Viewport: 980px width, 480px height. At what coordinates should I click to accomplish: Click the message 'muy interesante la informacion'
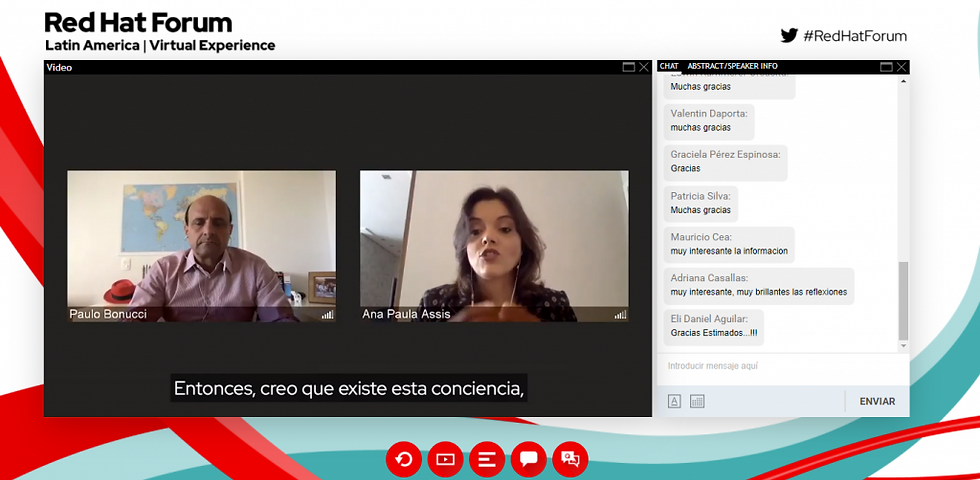pyautogui.click(x=729, y=251)
